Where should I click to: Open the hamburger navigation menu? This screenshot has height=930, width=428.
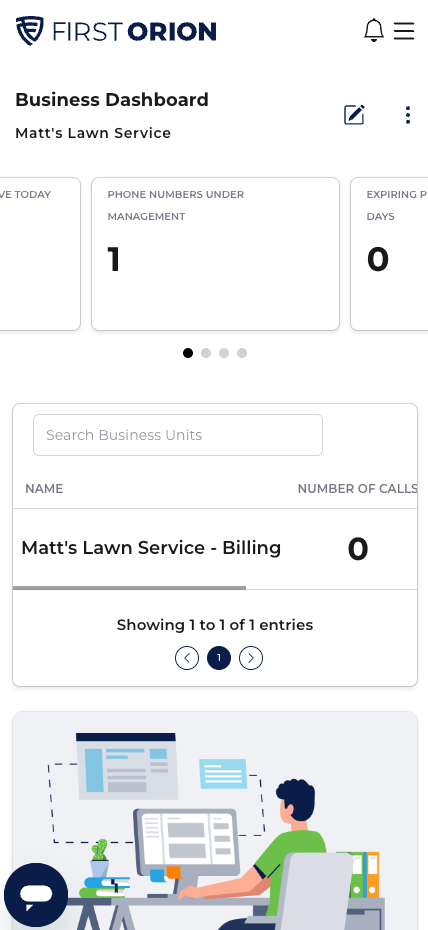tap(404, 30)
